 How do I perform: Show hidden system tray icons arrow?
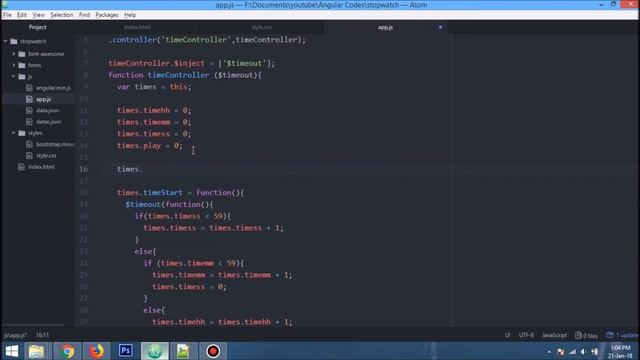[x=549, y=352]
